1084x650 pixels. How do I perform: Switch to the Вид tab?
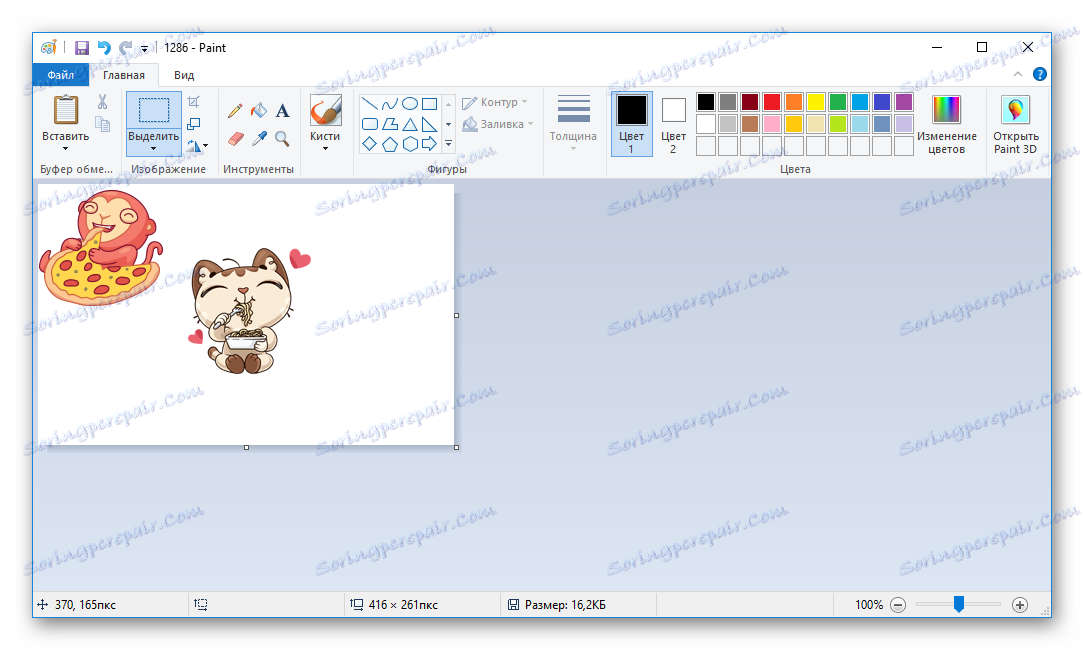pyautogui.click(x=184, y=75)
